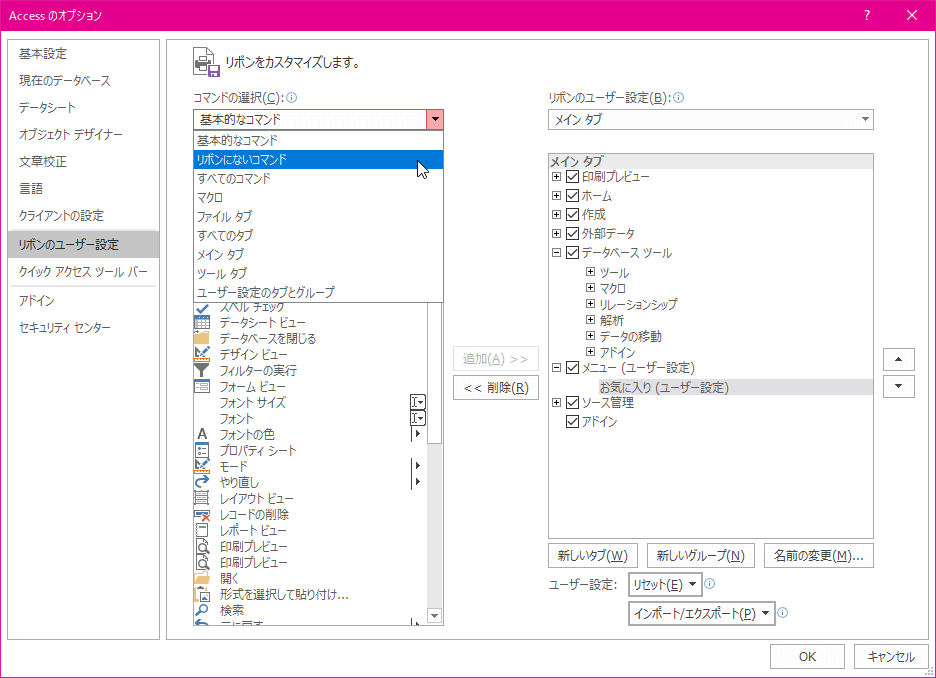936x678 pixels.
Task: Uncheck the ホーム tab checkbox
Action: point(572,196)
